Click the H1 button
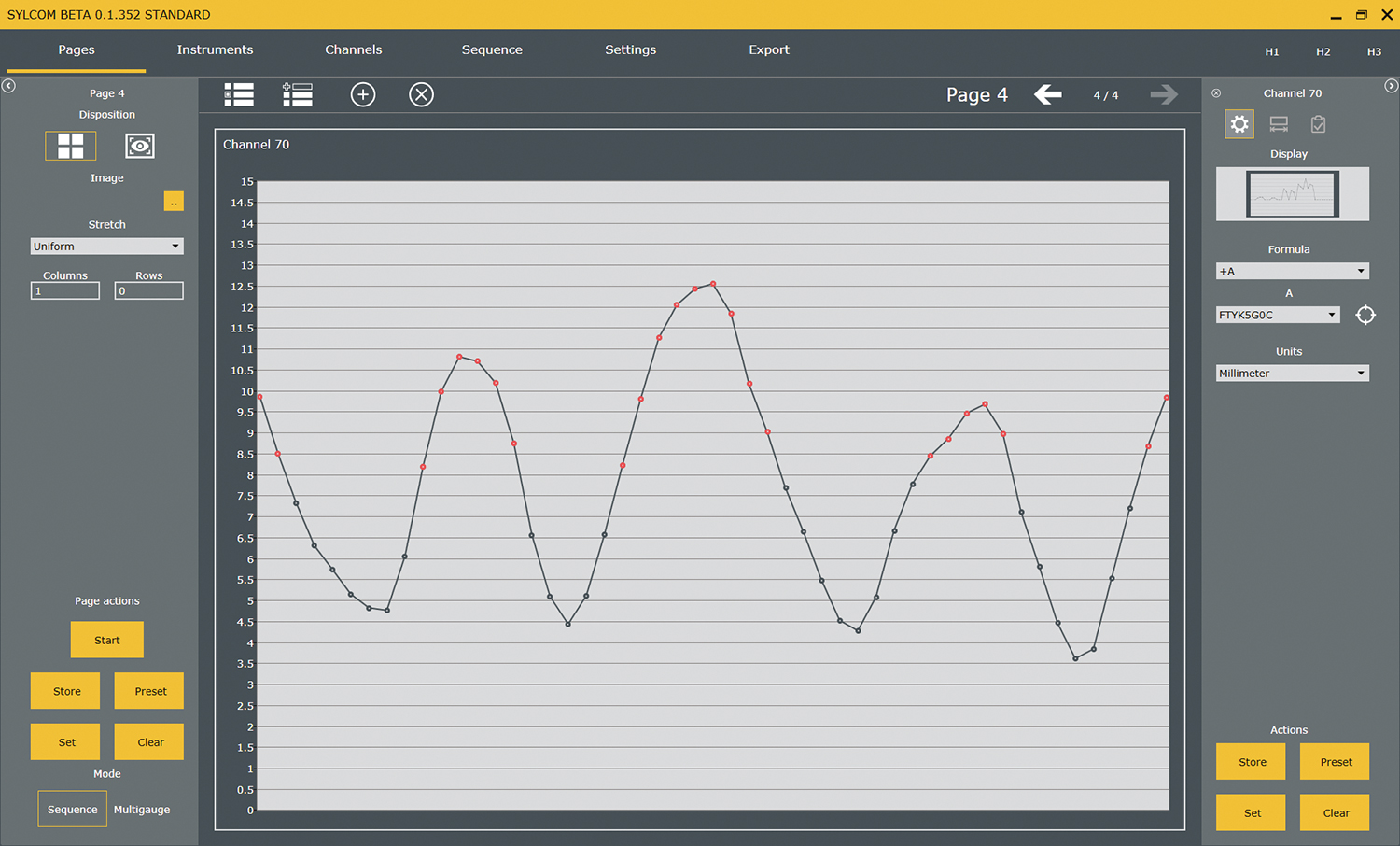This screenshot has height=846, width=1400. click(1272, 51)
